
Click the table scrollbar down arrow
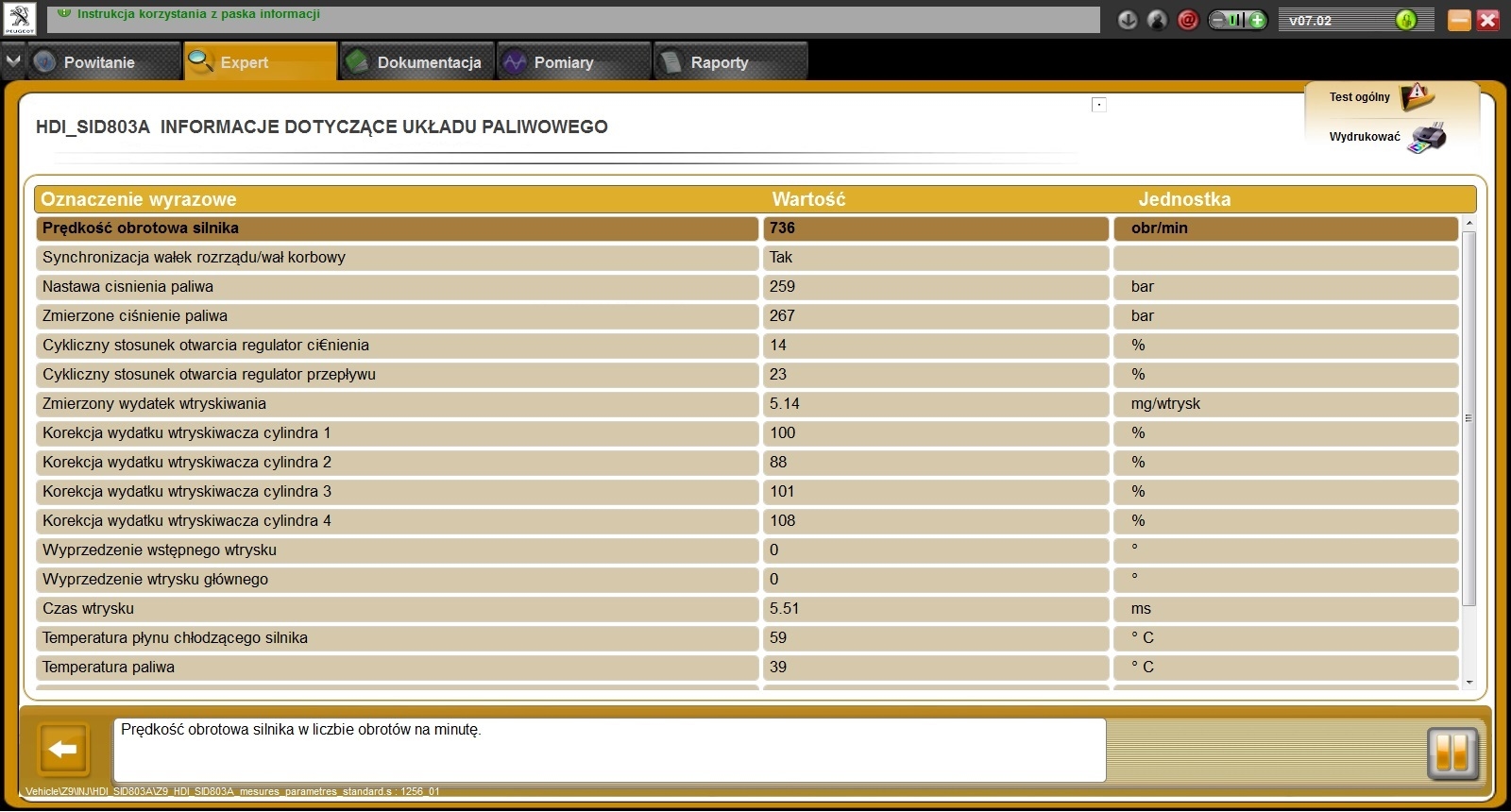click(1469, 682)
